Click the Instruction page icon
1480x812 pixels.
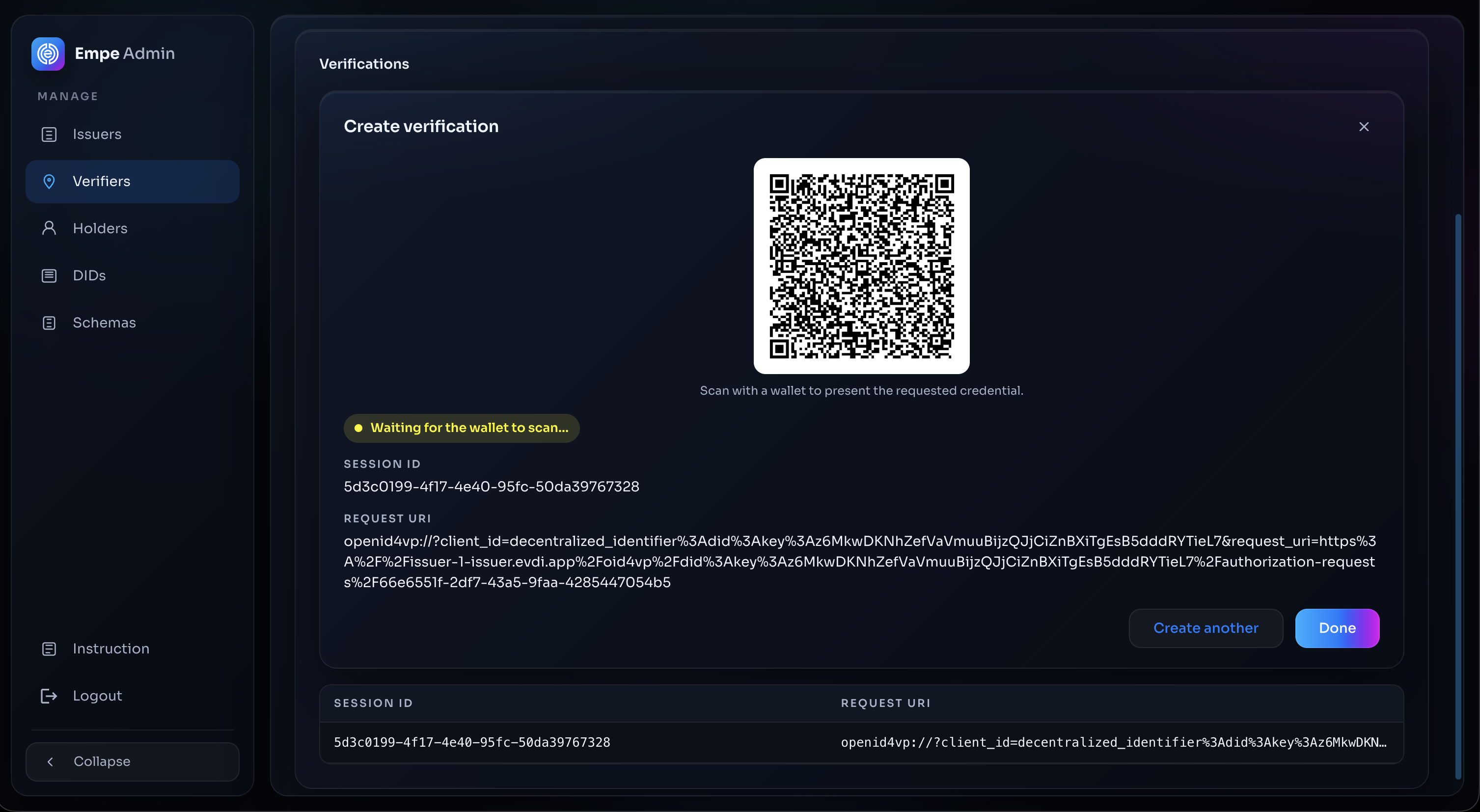[49, 649]
